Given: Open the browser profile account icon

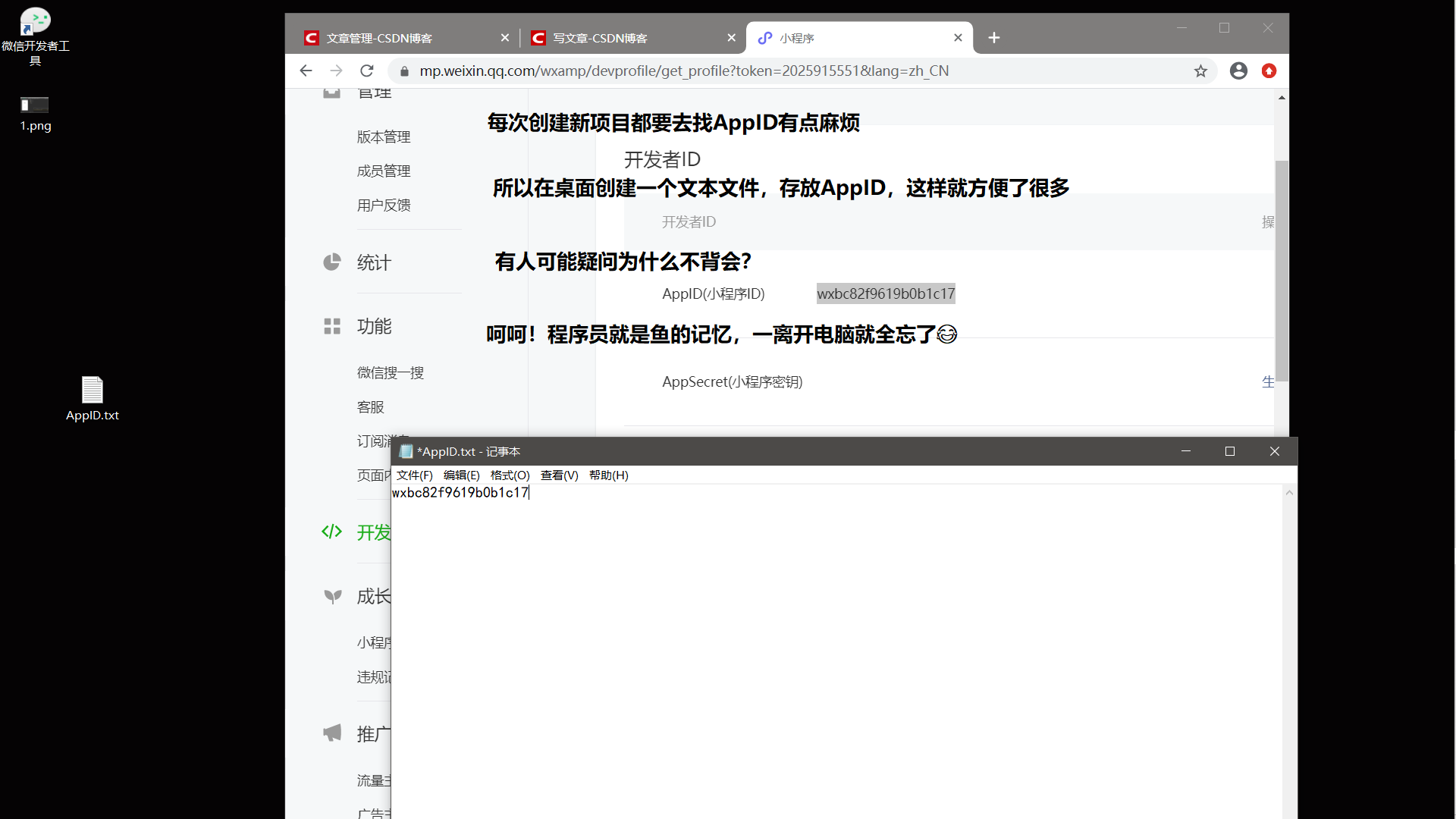Looking at the screenshot, I should point(1238,71).
